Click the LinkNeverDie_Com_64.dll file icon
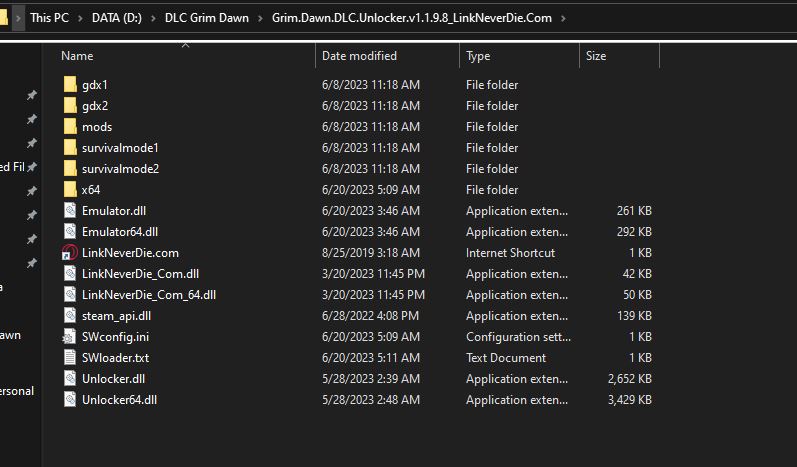 [70, 294]
